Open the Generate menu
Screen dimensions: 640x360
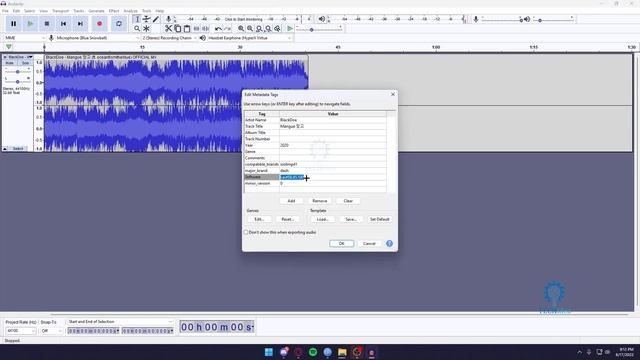point(96,11)
